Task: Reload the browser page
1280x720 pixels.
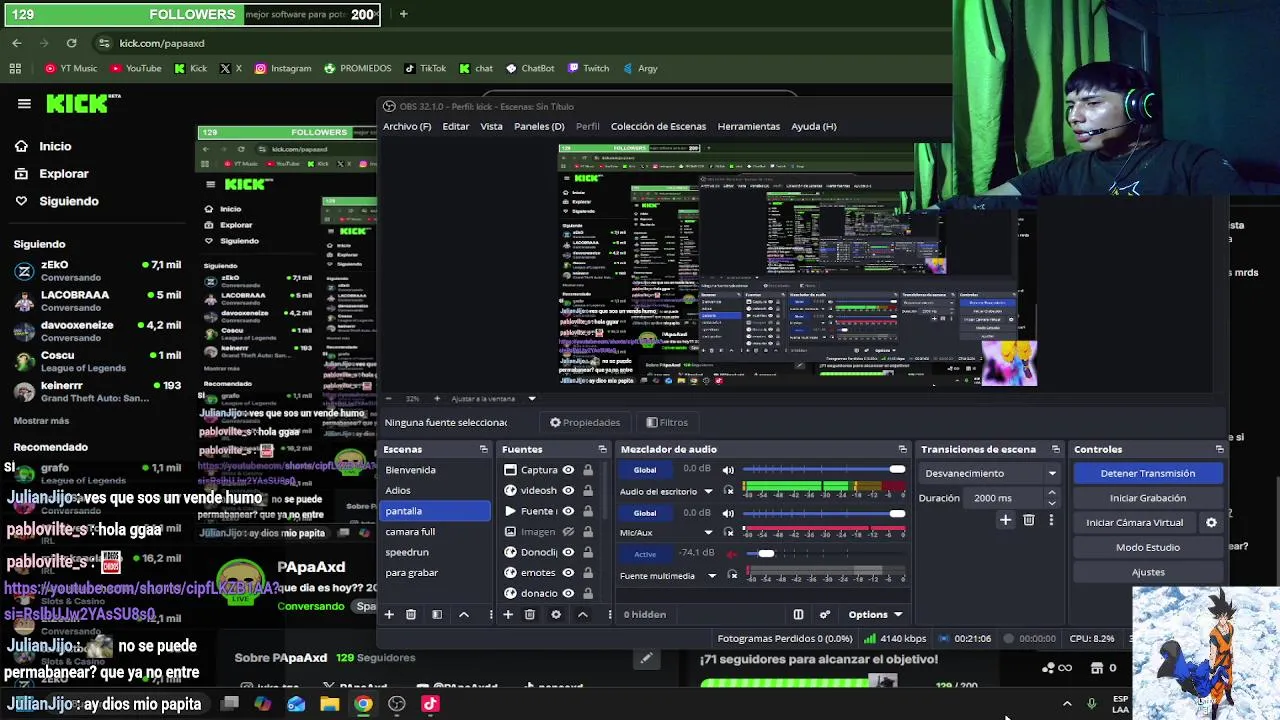Action: (71, 43)
